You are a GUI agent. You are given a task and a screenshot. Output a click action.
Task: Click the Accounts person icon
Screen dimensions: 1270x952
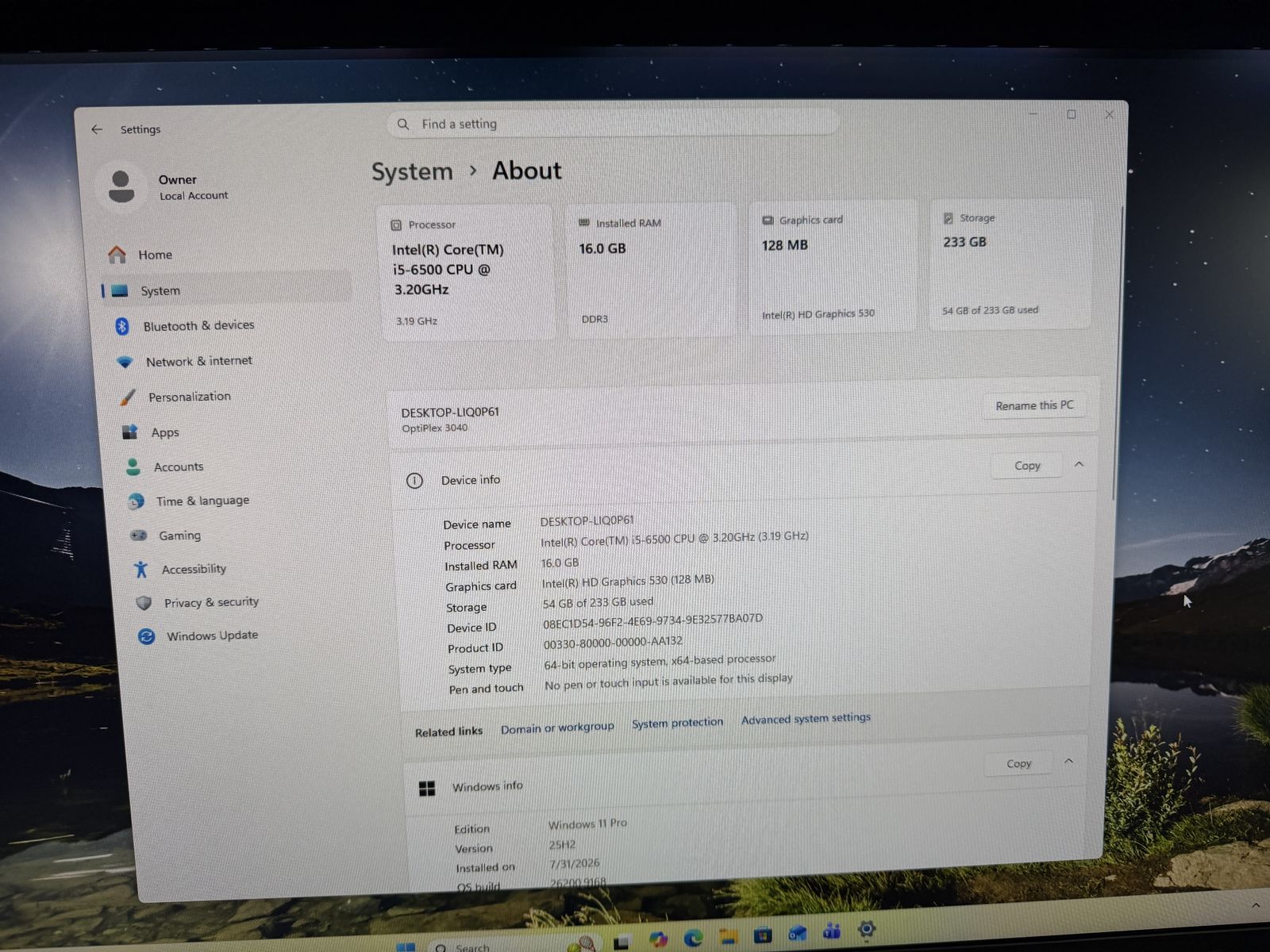click(133, 467)
